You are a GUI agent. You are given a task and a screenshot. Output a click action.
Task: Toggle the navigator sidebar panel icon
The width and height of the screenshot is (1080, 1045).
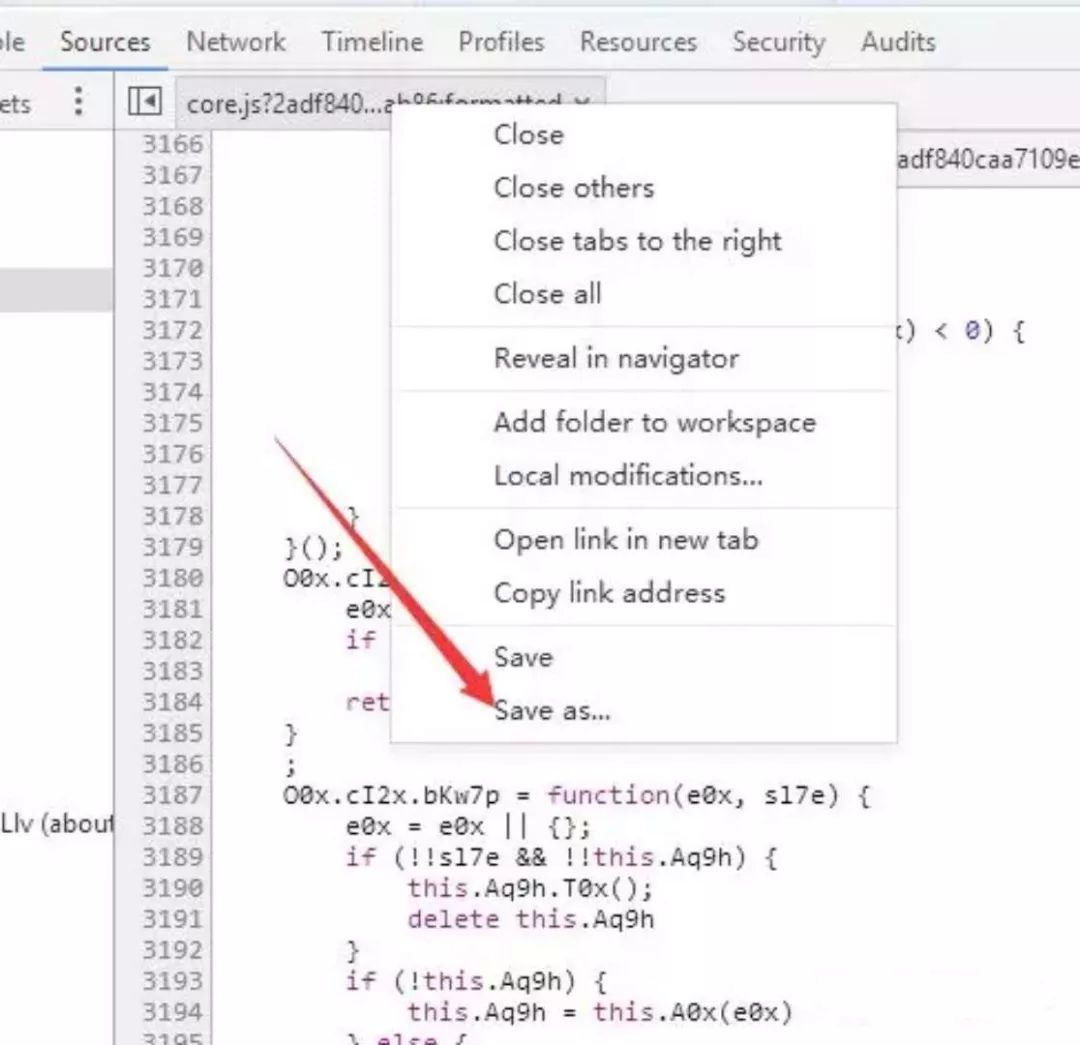(145, 102)
